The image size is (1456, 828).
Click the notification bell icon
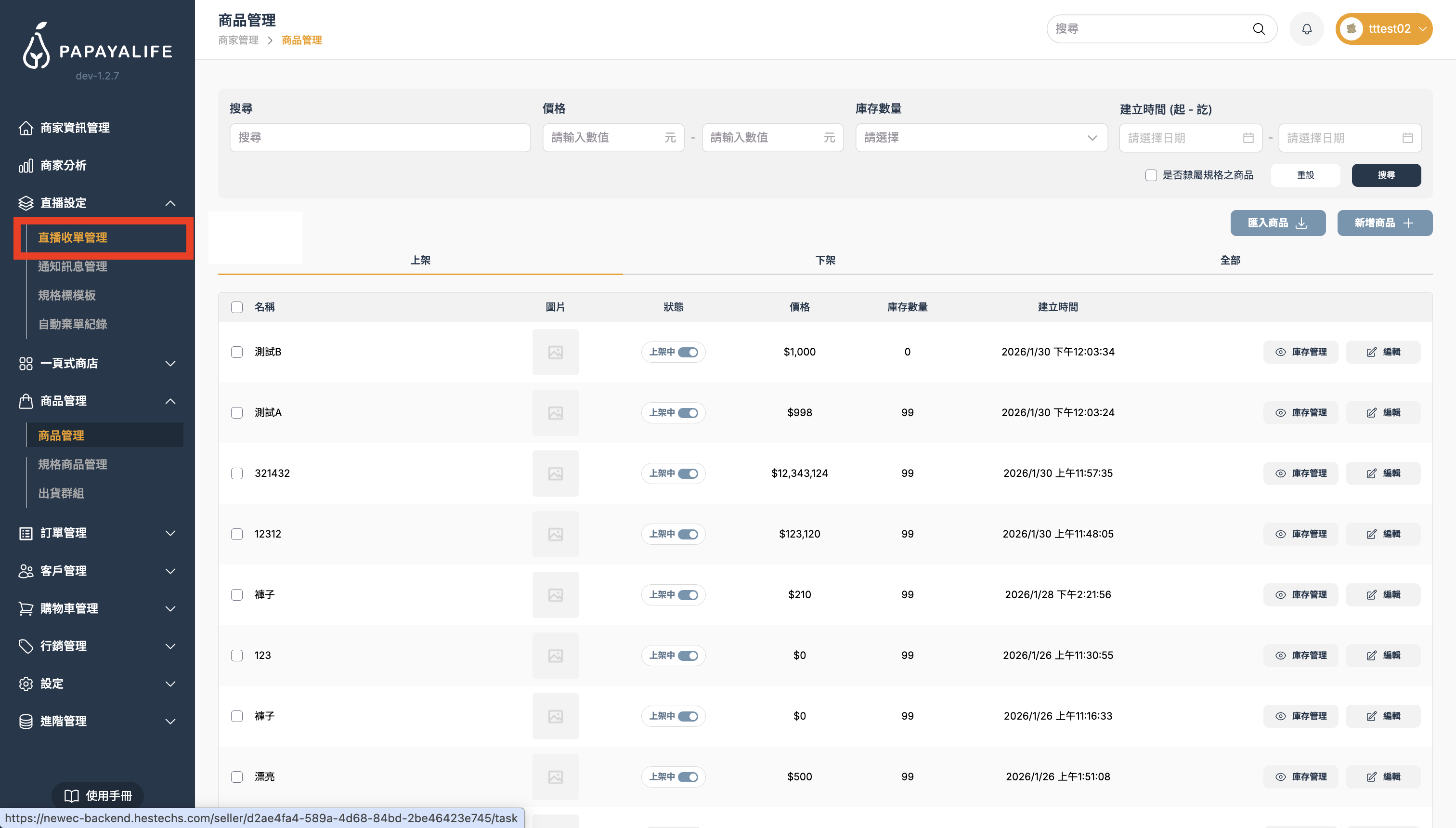click(1307, 29)
